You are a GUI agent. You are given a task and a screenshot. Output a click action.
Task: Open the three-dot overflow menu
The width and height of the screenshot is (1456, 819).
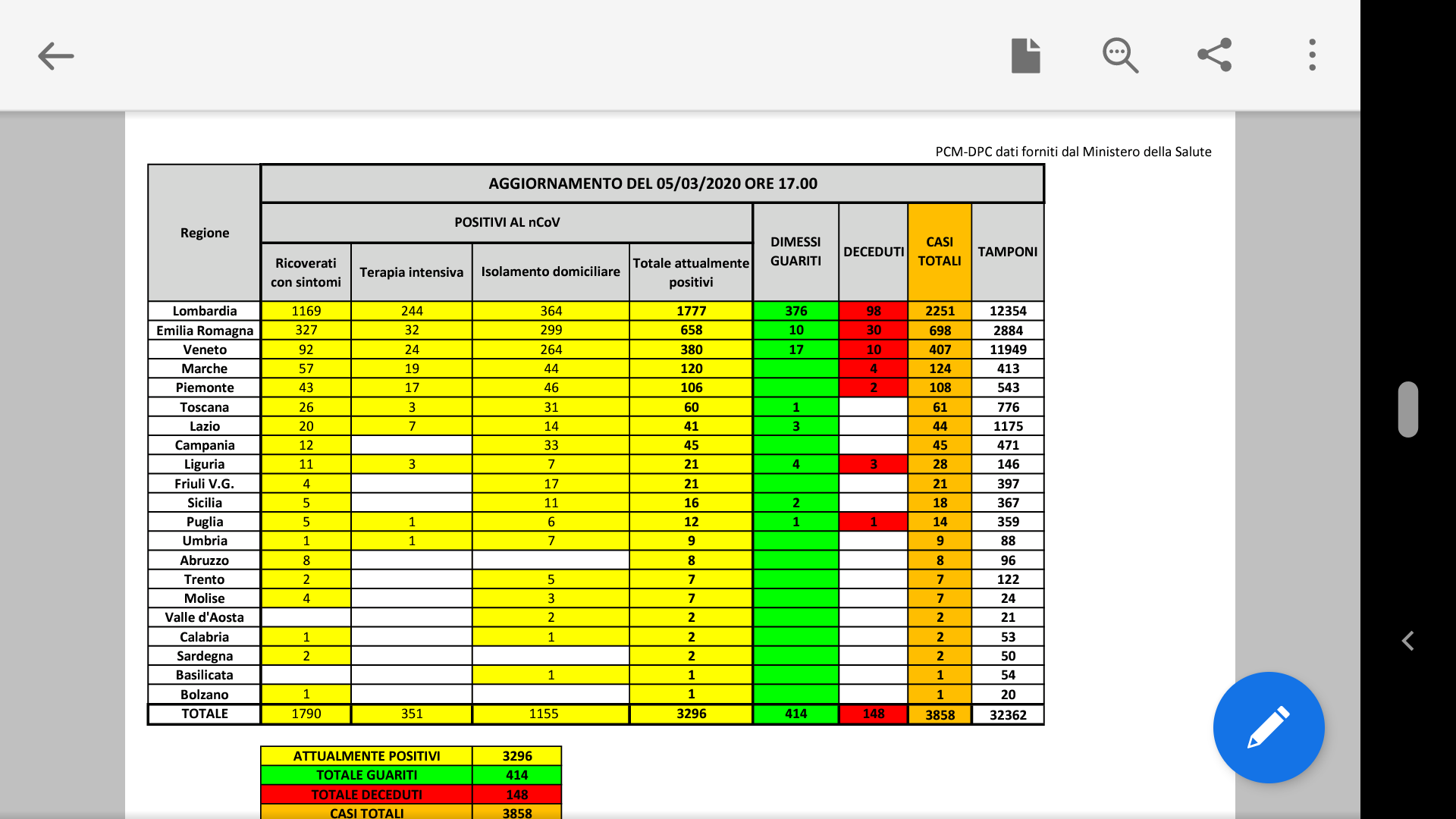pos(1312,55)
